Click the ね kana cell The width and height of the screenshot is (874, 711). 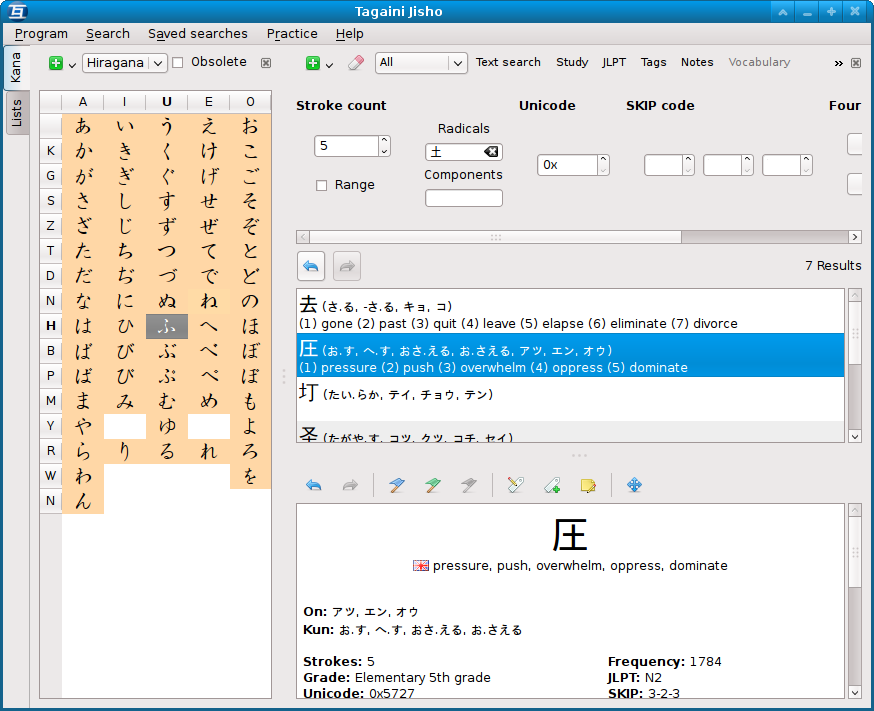[208, 301]
